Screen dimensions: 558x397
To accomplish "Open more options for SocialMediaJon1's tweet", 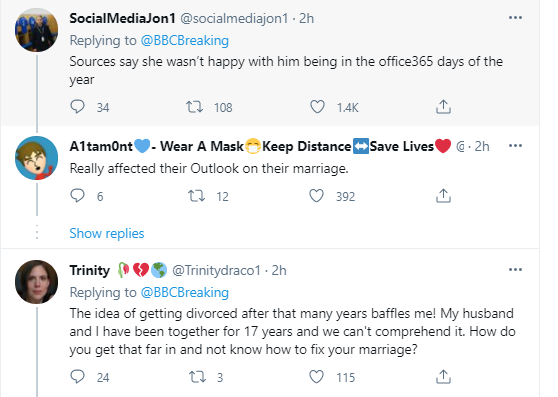I will [515, 17].
